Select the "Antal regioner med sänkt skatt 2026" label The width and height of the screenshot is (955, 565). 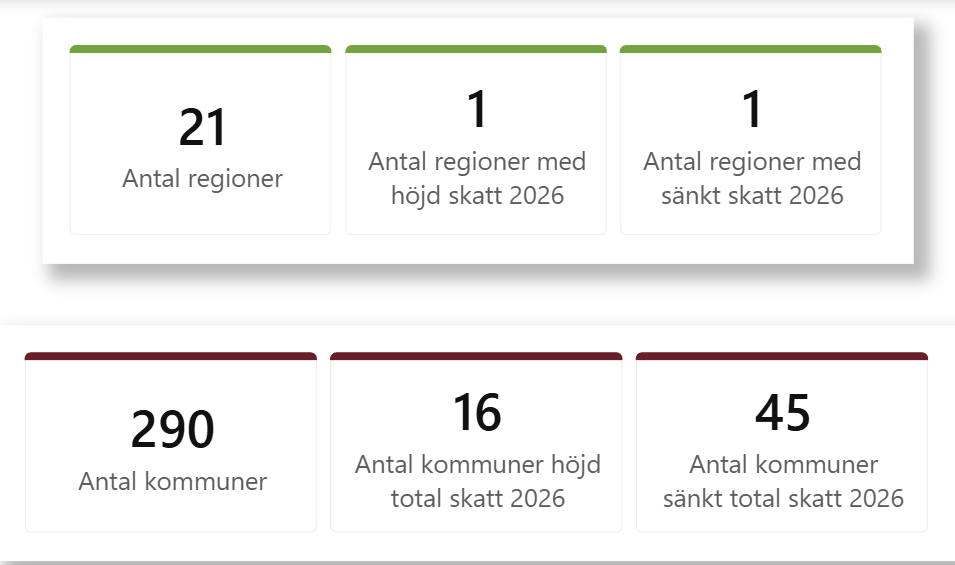click(x=752, y=178)
